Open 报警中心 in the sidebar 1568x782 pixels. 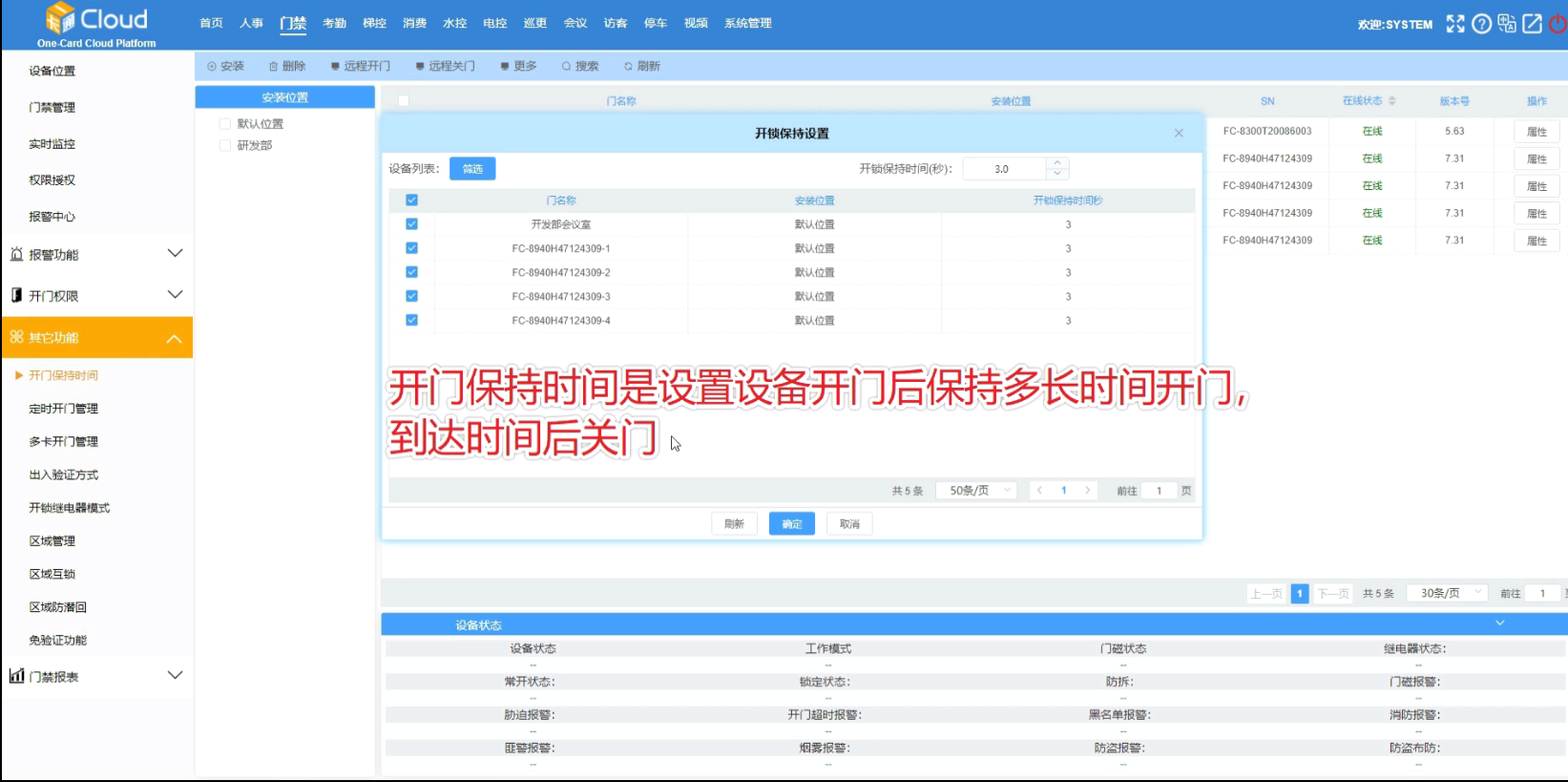pos(52,217)
